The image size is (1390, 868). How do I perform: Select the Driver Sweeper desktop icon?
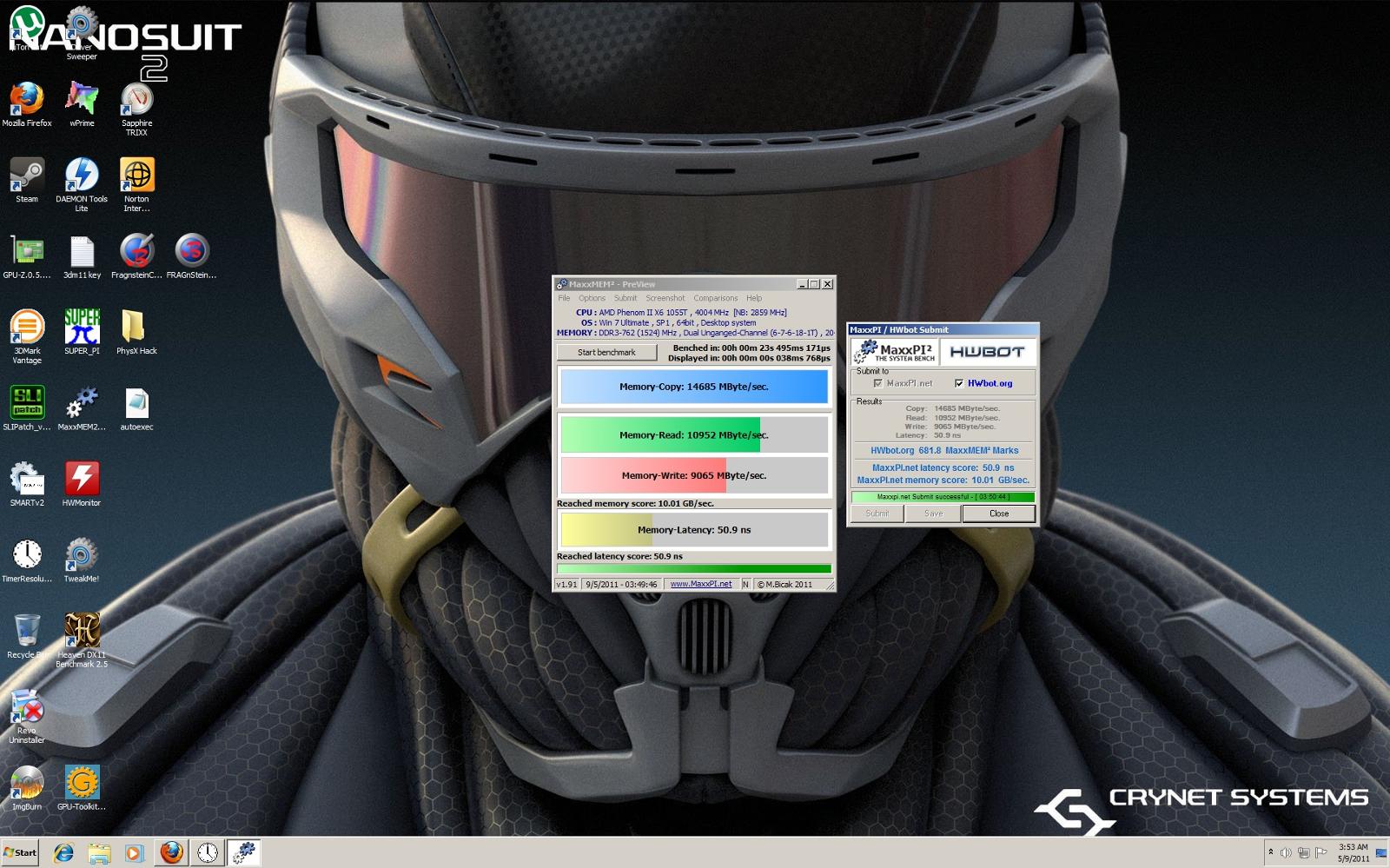click(82, 33)
